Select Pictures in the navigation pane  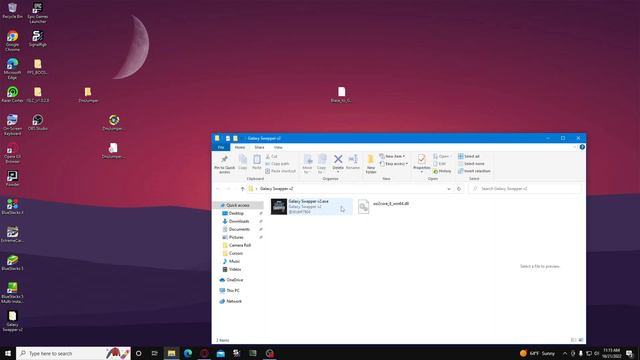tap(236, 237)
